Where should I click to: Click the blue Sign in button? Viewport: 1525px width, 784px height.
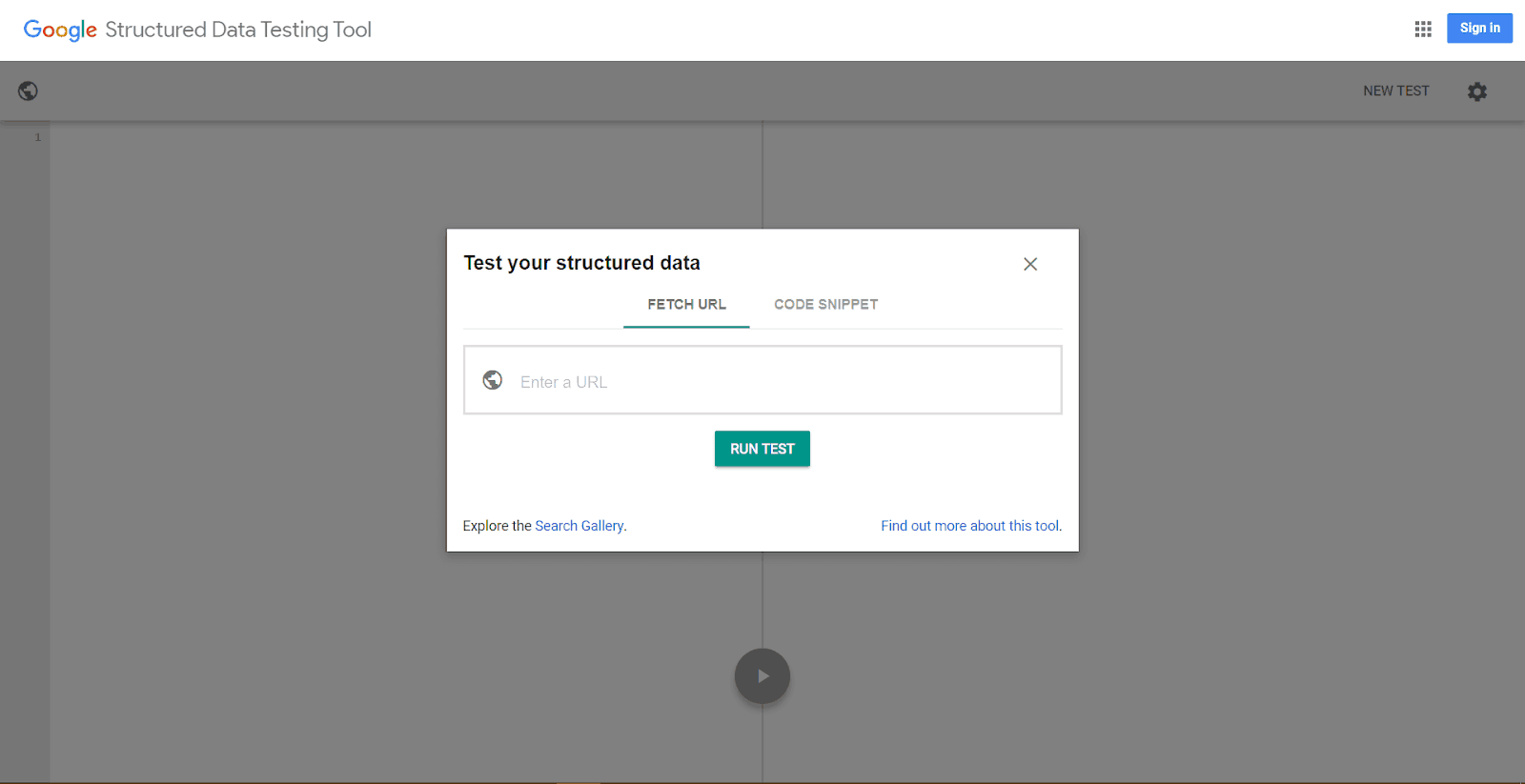(1479, 29)
